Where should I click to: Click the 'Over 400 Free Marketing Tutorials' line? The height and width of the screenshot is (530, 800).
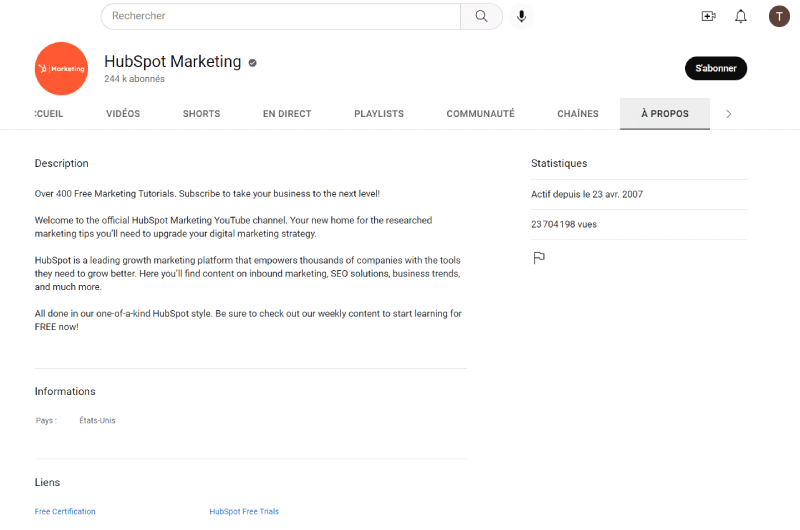coord(207,194)
